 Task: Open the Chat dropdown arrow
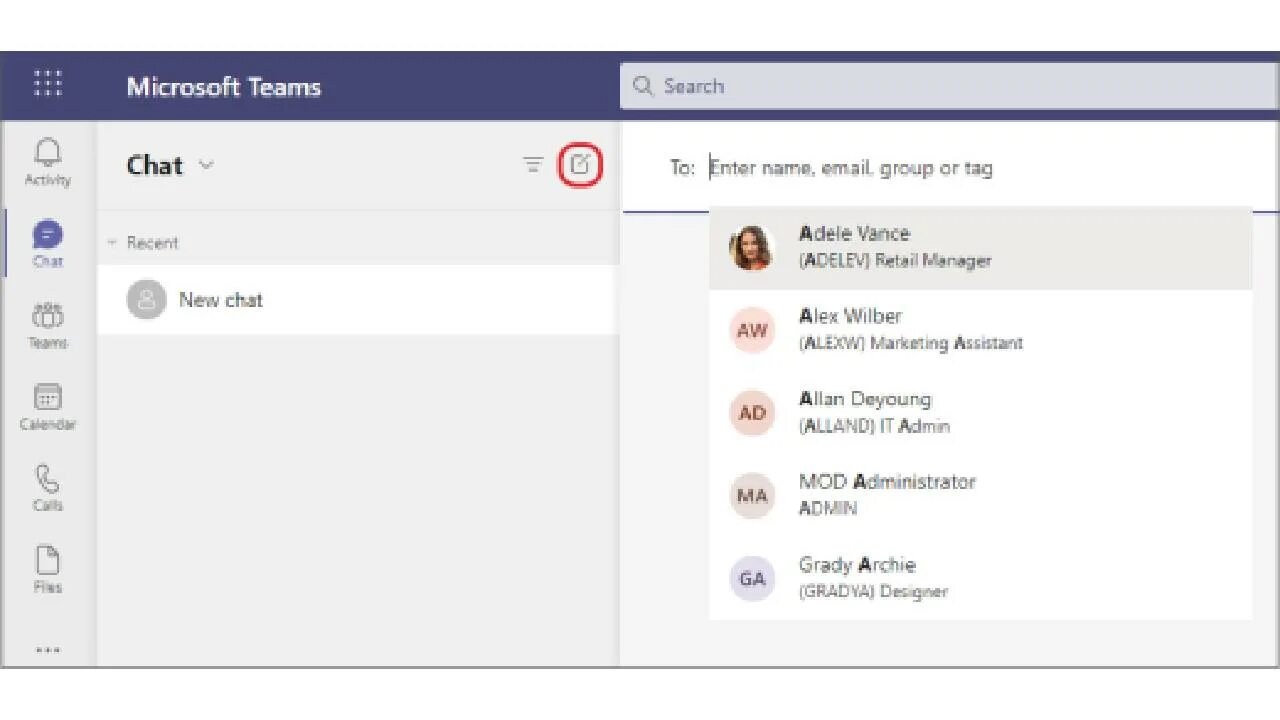coord(206,166)
